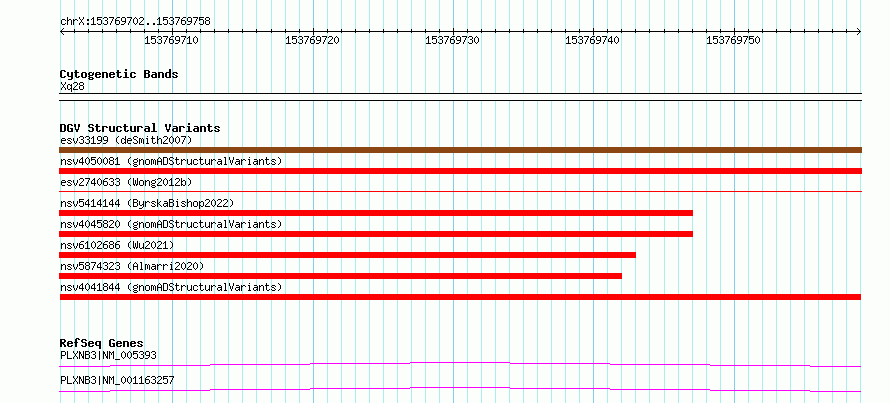Open the DGV Structural Variants track heading
Screen dimensions: 890x403
coord(140,128)
